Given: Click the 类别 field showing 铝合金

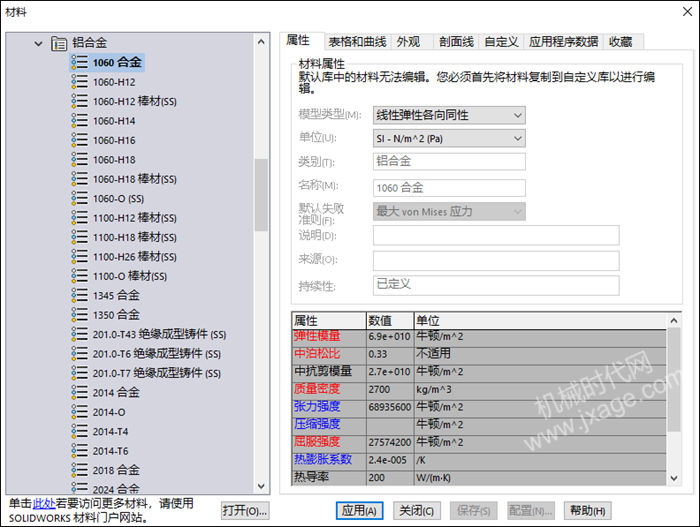Looking at the screenshot, I should 449,161.
